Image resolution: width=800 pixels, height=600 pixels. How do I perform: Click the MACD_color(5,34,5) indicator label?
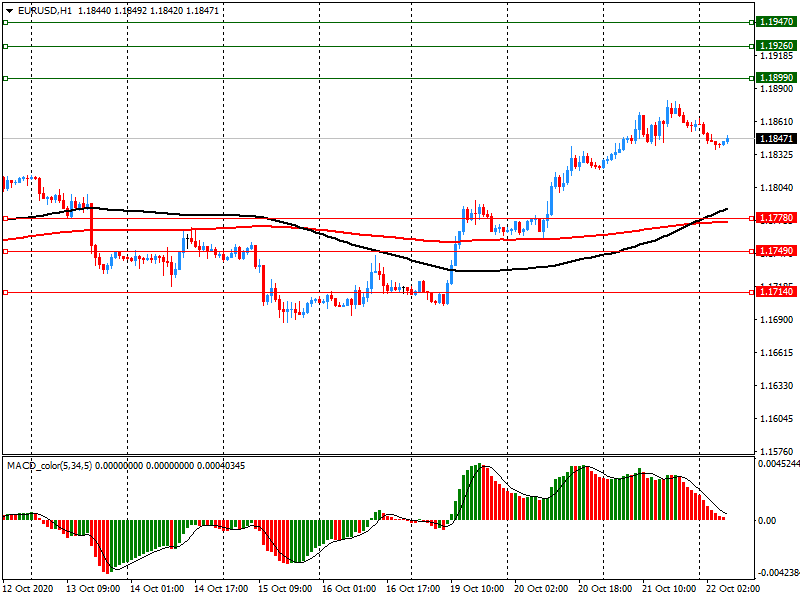tap(49, 466)
